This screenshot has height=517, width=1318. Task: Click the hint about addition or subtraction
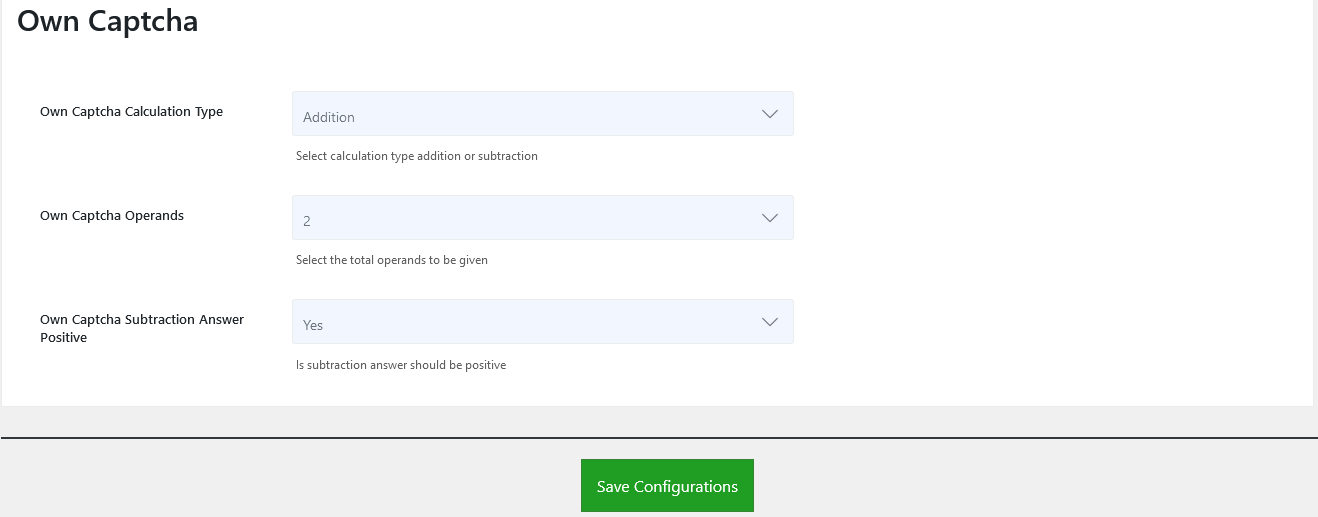point(417,156)
